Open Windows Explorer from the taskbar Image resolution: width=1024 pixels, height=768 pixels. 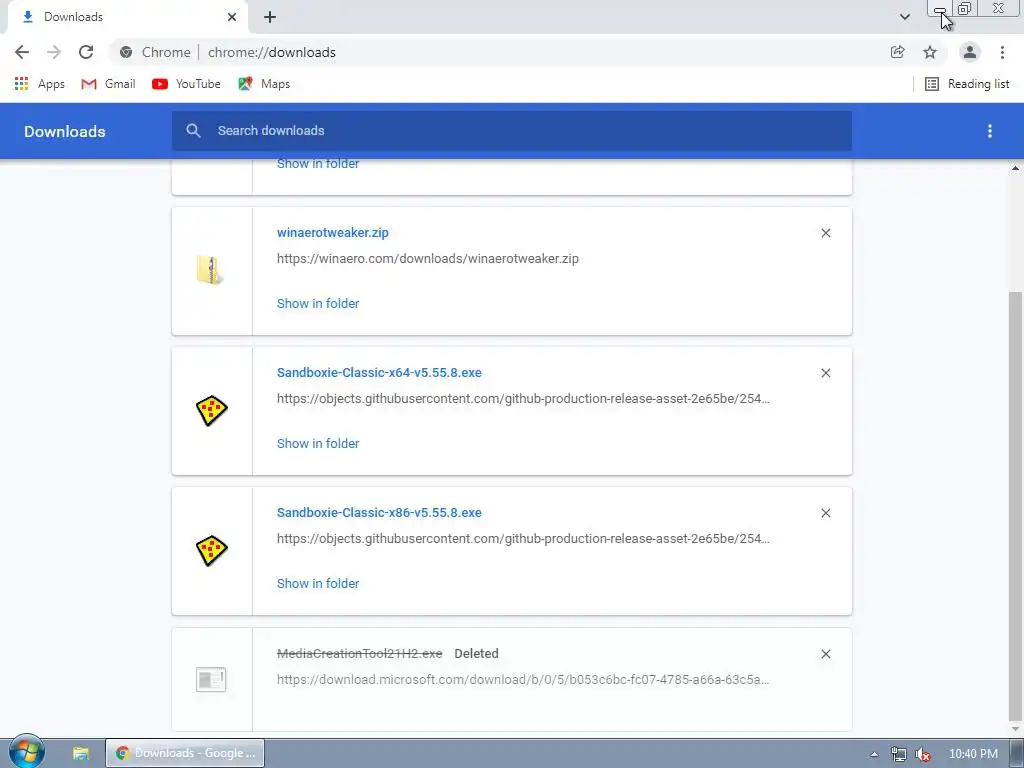80,754
